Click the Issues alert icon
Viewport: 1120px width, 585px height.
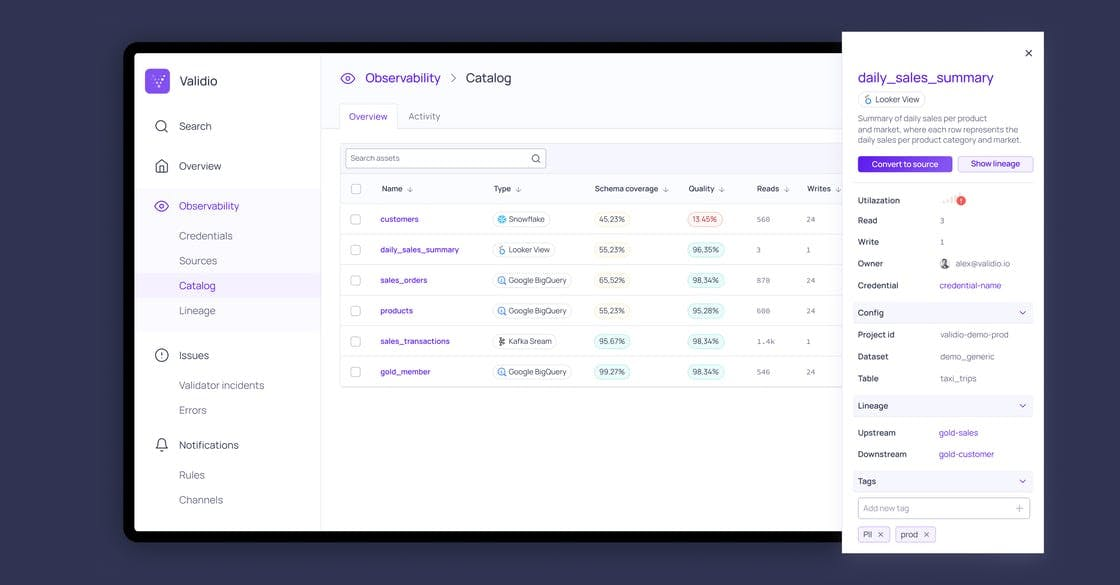(x=161, y=354)
